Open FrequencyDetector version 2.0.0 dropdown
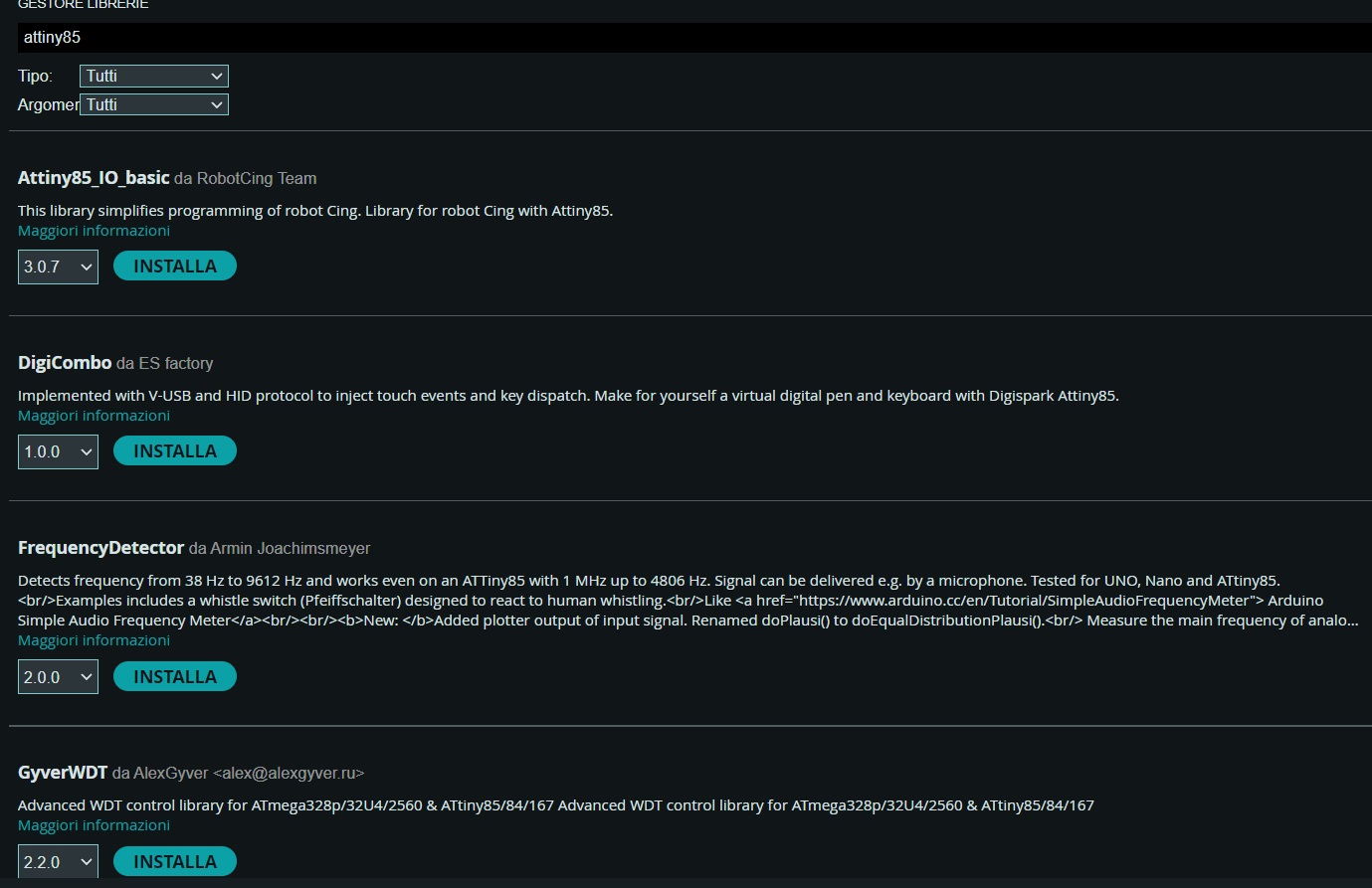The width and height of the screenshot is (1372, 888). [58, 677]
